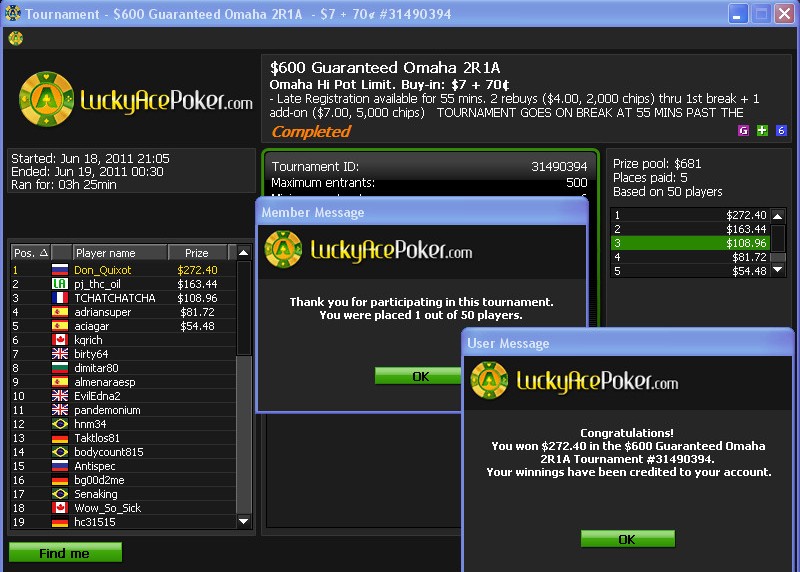This screenshot has height=572, width=800.
Task: Select player row bodycount815
Action: pyautogui.click(x=123, y=452)
